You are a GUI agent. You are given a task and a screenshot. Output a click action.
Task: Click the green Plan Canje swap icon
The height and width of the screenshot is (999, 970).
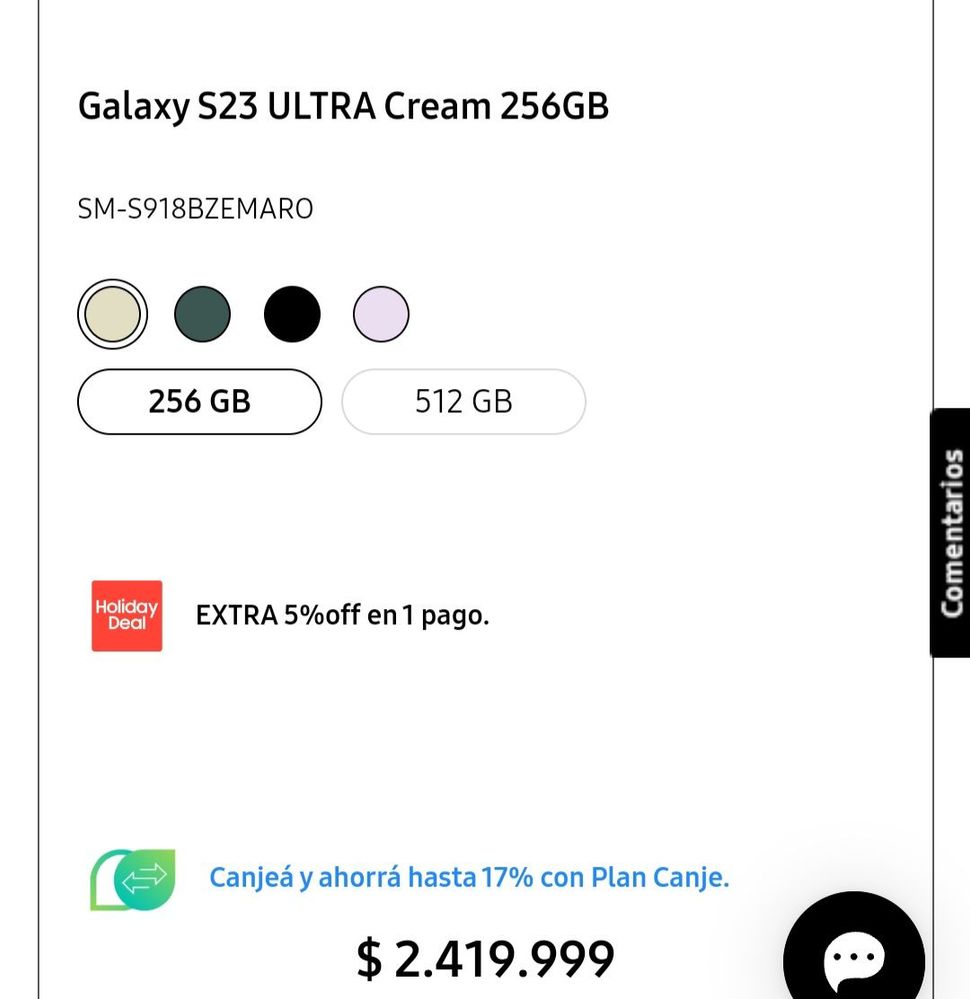pos(133,879)
